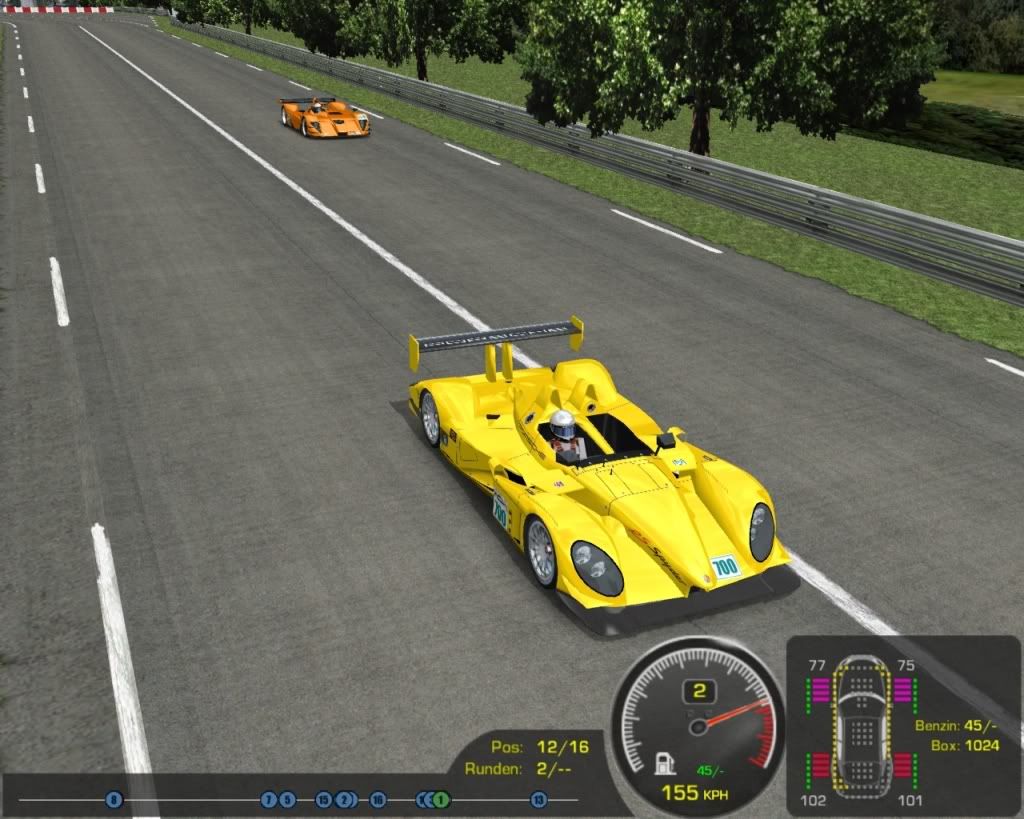Select car marker 8 on the track bar
The image size is (1024, 819).
coord(114,799)
